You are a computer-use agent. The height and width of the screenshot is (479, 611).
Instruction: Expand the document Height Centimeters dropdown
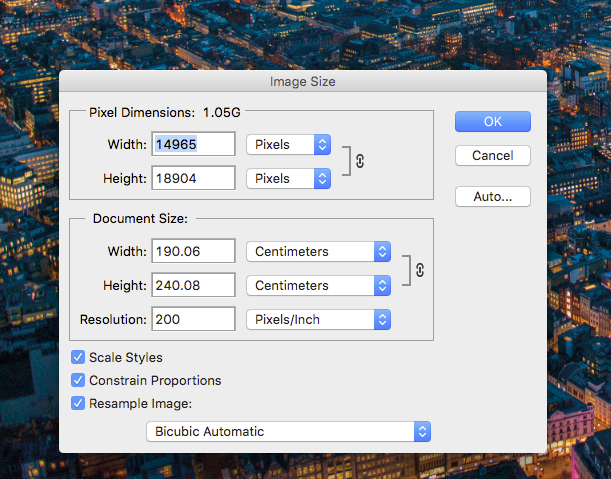point(318,286)
